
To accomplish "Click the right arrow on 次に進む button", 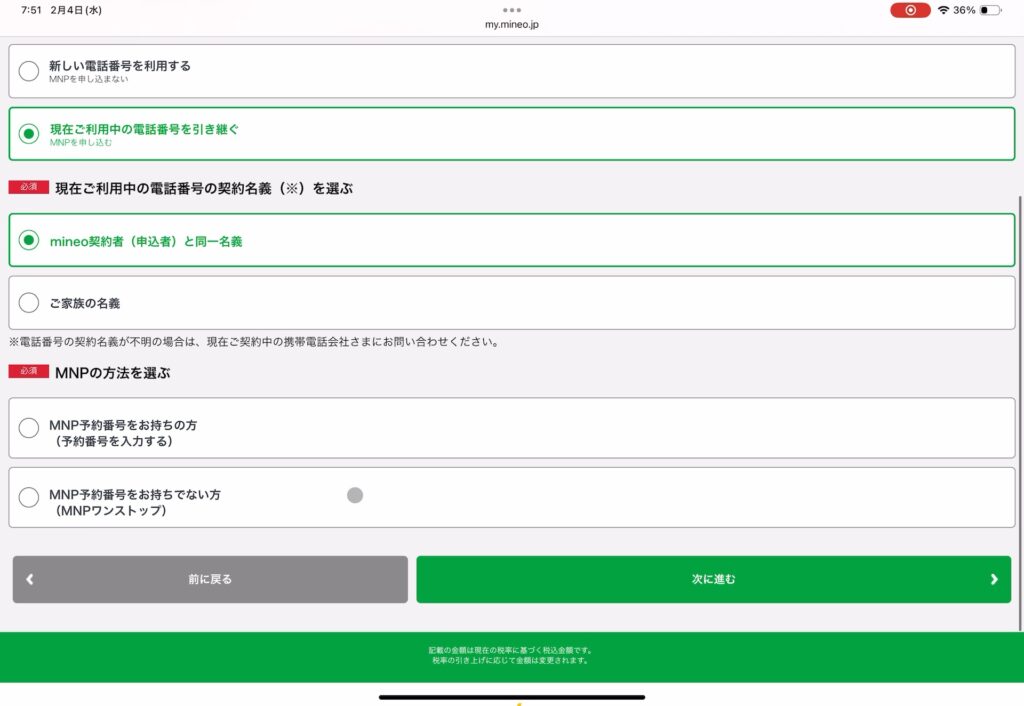I will (x=993, y=579).
